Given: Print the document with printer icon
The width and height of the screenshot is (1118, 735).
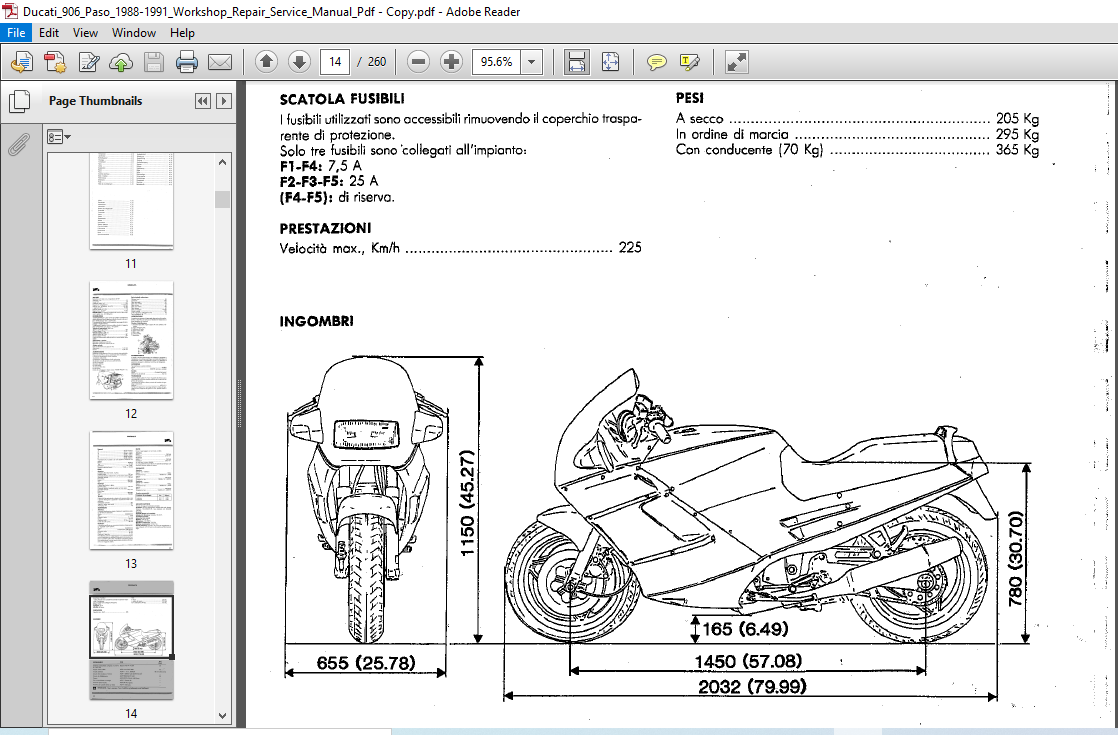Looking at the screenshot, I should (x=186, y=62).
